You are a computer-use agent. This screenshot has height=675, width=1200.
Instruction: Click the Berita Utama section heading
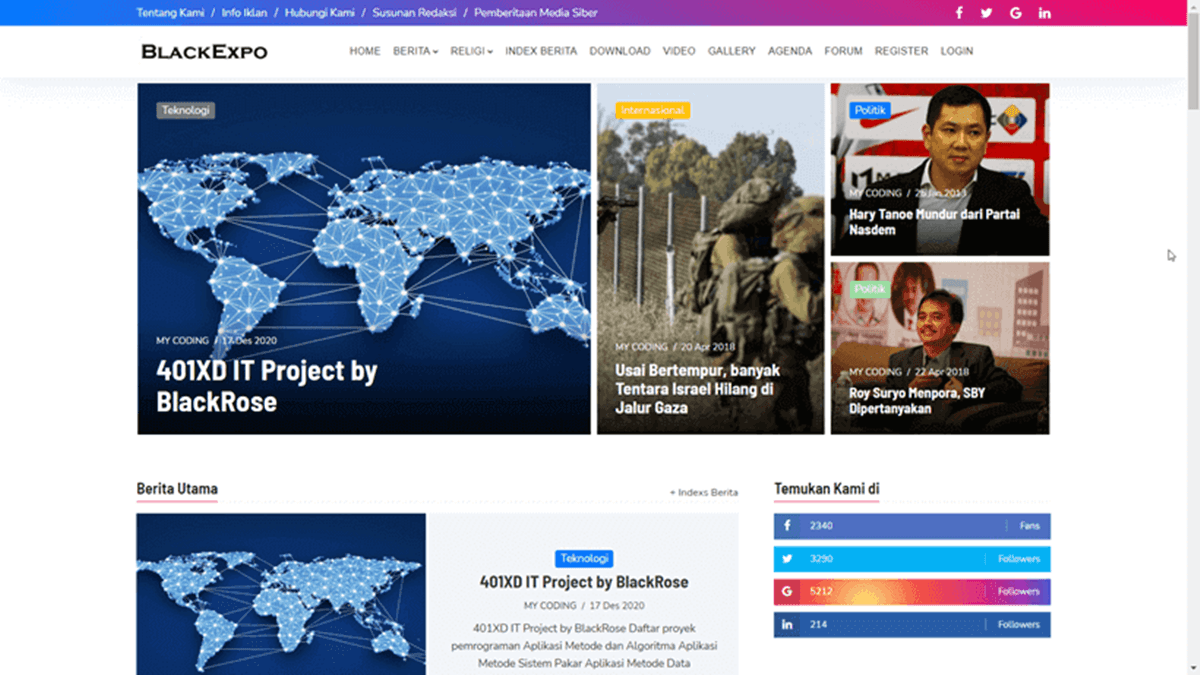[177, 489]
